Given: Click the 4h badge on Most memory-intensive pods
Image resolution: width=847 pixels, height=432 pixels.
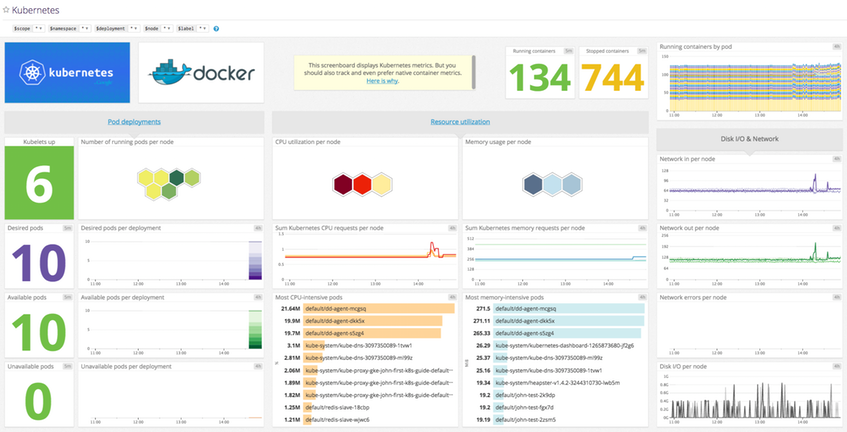Looking at the screenshot, I should pos(642,297).
